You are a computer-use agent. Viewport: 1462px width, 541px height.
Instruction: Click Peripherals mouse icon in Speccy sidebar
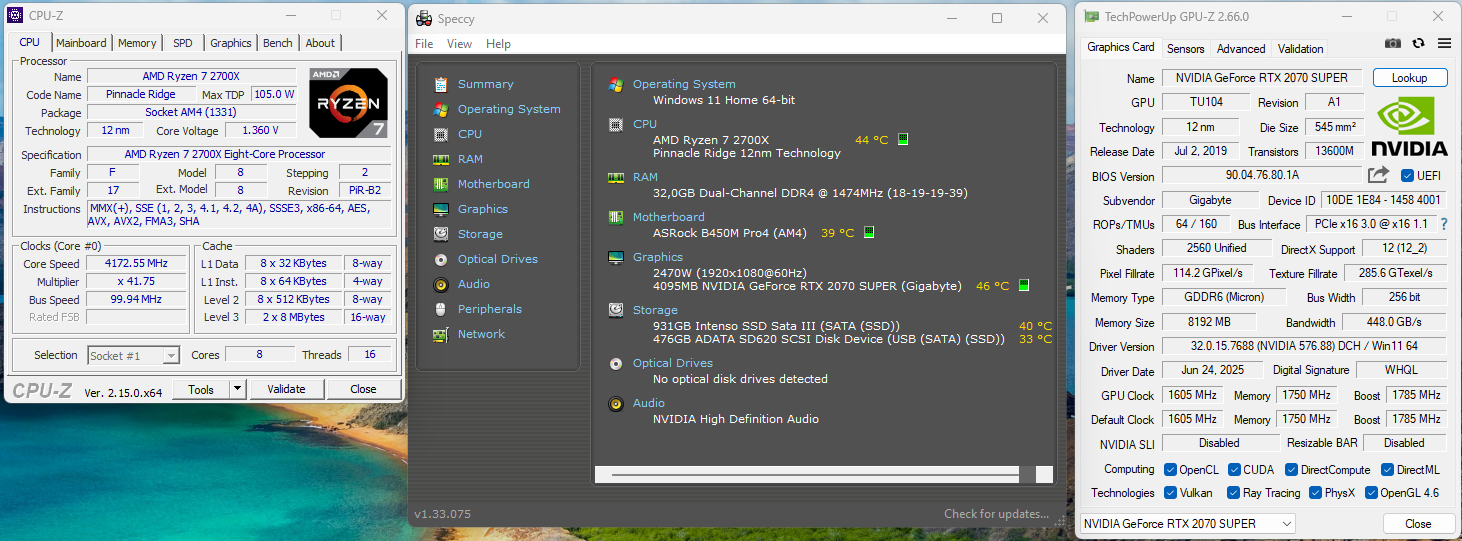[440, 309]
